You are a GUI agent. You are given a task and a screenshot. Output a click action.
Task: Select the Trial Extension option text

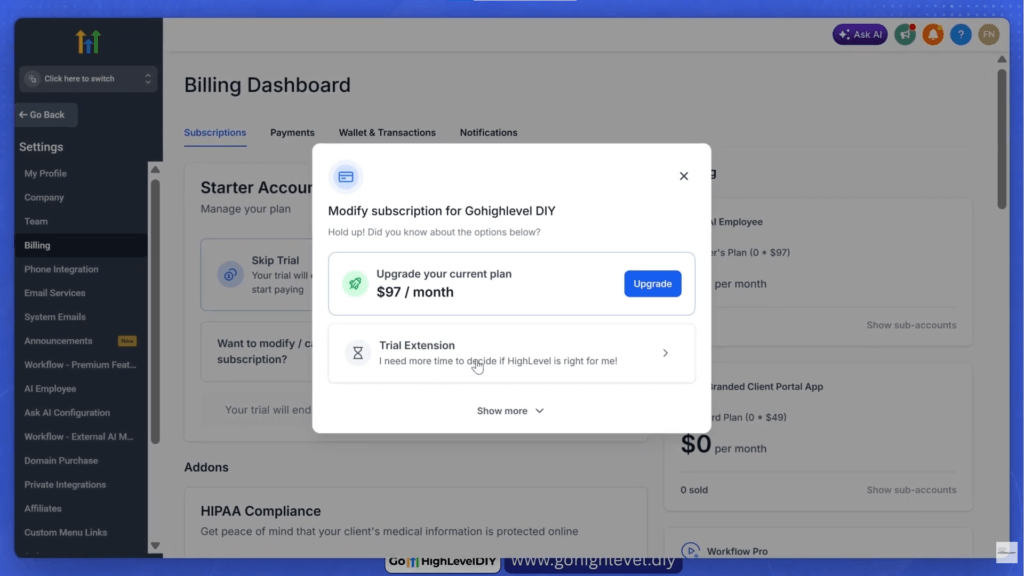(x=417, y=345)
